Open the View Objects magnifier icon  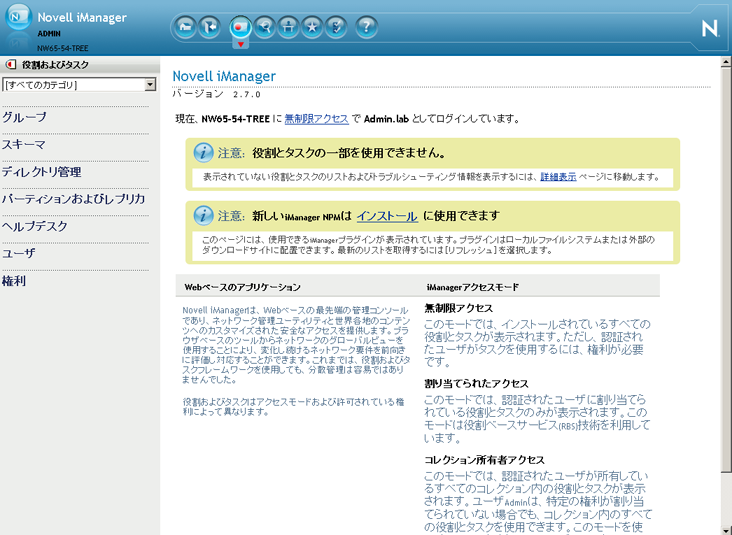(265, 27)
